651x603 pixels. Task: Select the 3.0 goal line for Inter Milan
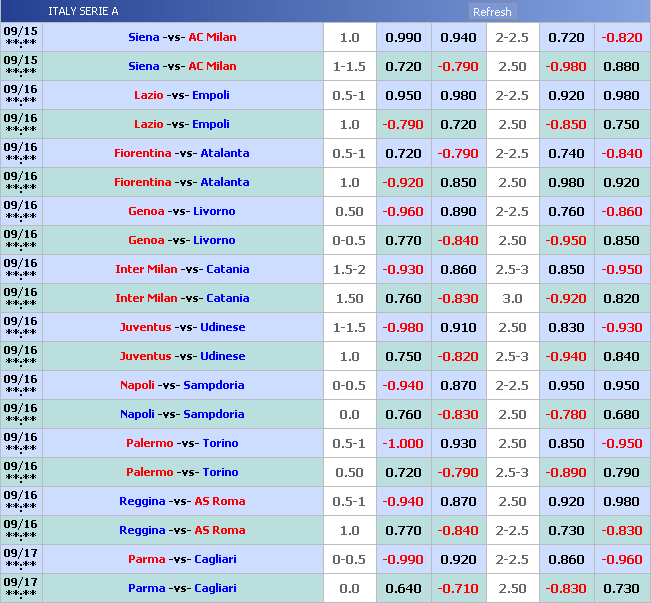pyautogui.click(x=512, y=298)
